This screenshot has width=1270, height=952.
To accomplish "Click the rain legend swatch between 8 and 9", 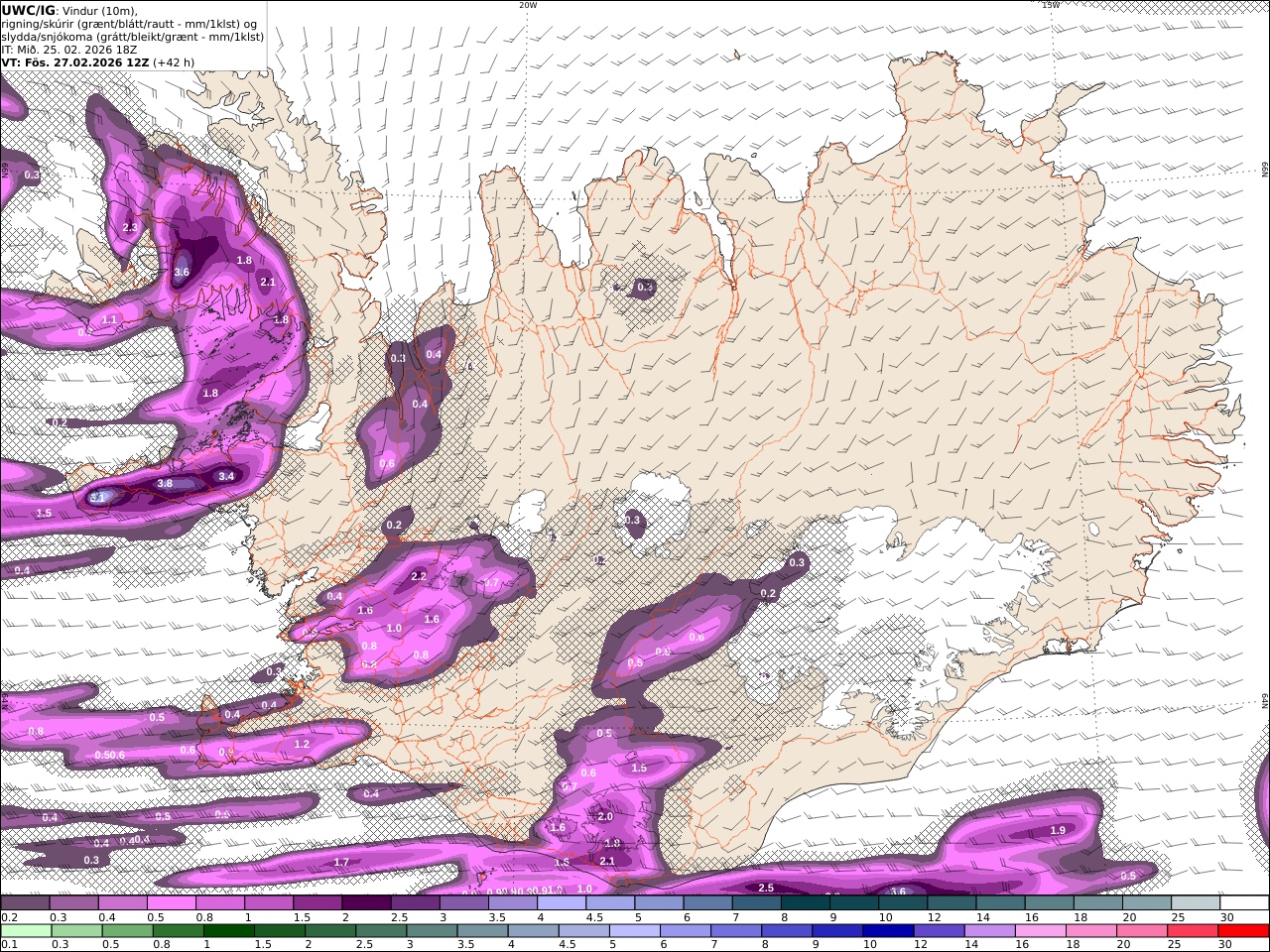I will click(787, 931).
